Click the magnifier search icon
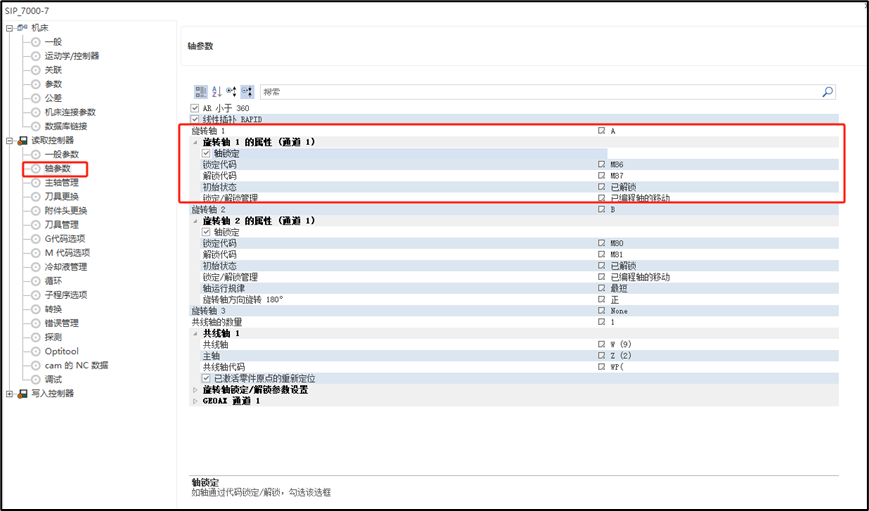 pos(827,92)
